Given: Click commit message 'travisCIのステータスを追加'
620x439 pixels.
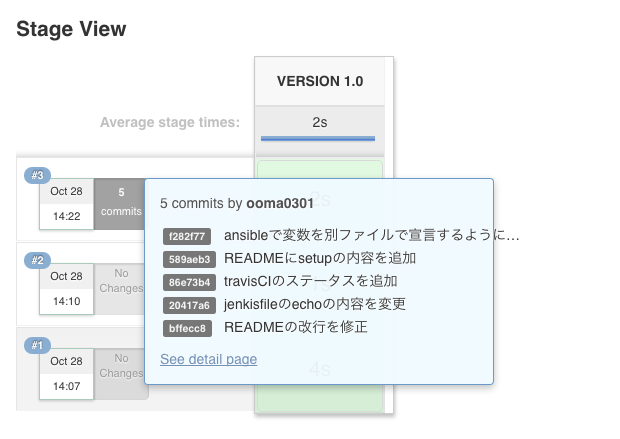Looking at the screenshot, I should 310,281.
